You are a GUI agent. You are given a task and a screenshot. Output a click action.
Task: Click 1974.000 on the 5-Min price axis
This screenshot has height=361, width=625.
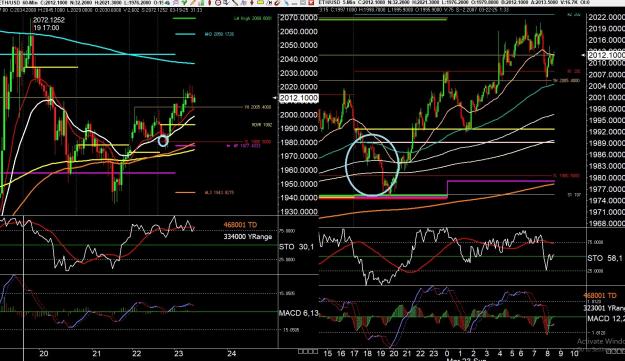[606, 200]
